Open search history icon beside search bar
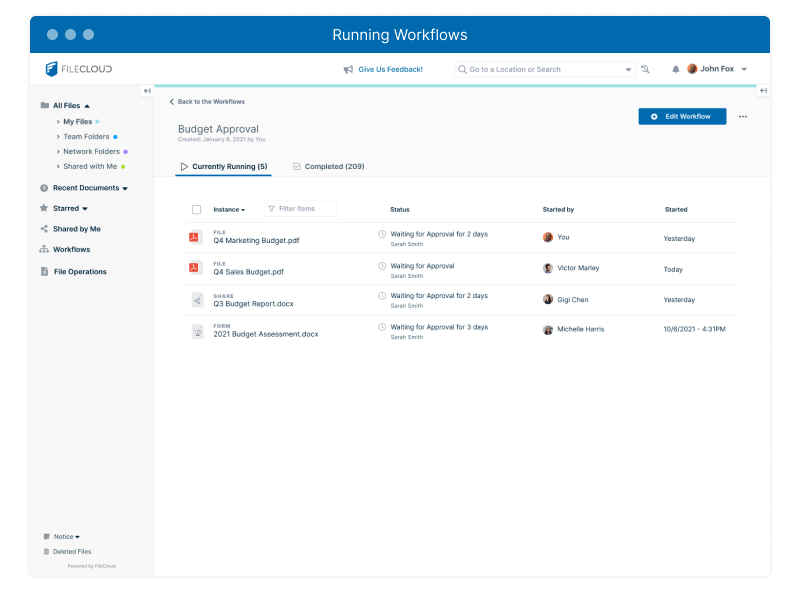 (x=645, y=69)
